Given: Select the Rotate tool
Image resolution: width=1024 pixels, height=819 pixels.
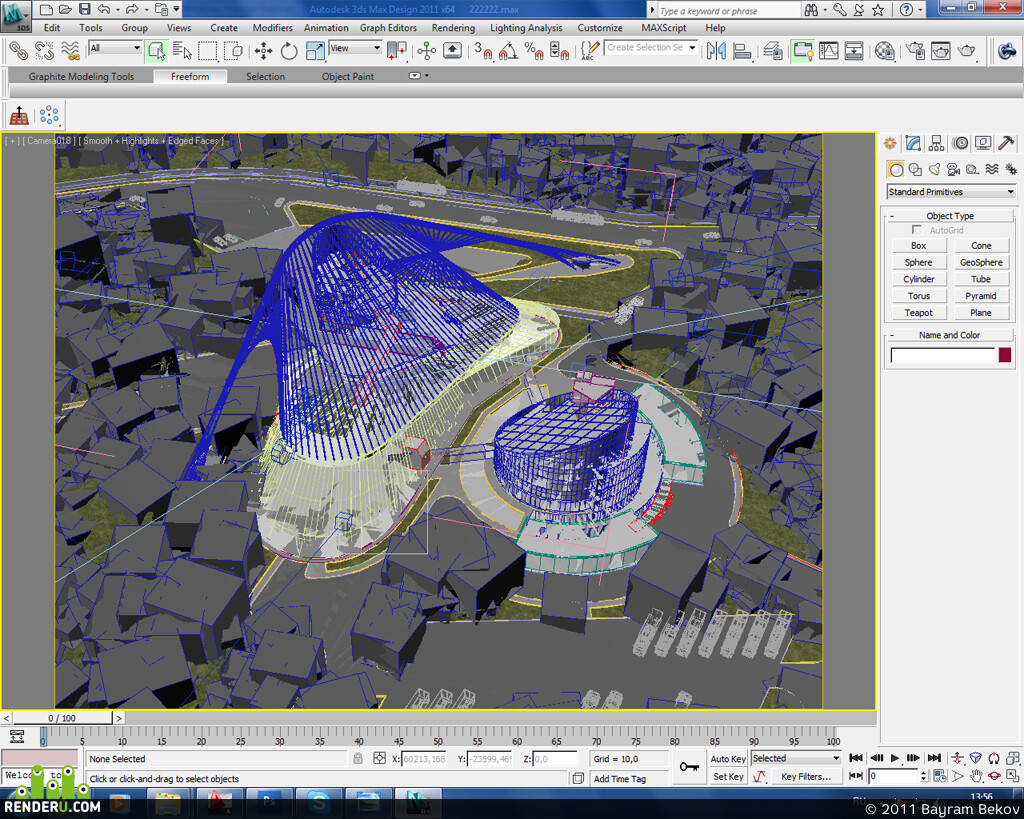Looking at the screenshot, I should pyautogui.click(x=289, y=51).
